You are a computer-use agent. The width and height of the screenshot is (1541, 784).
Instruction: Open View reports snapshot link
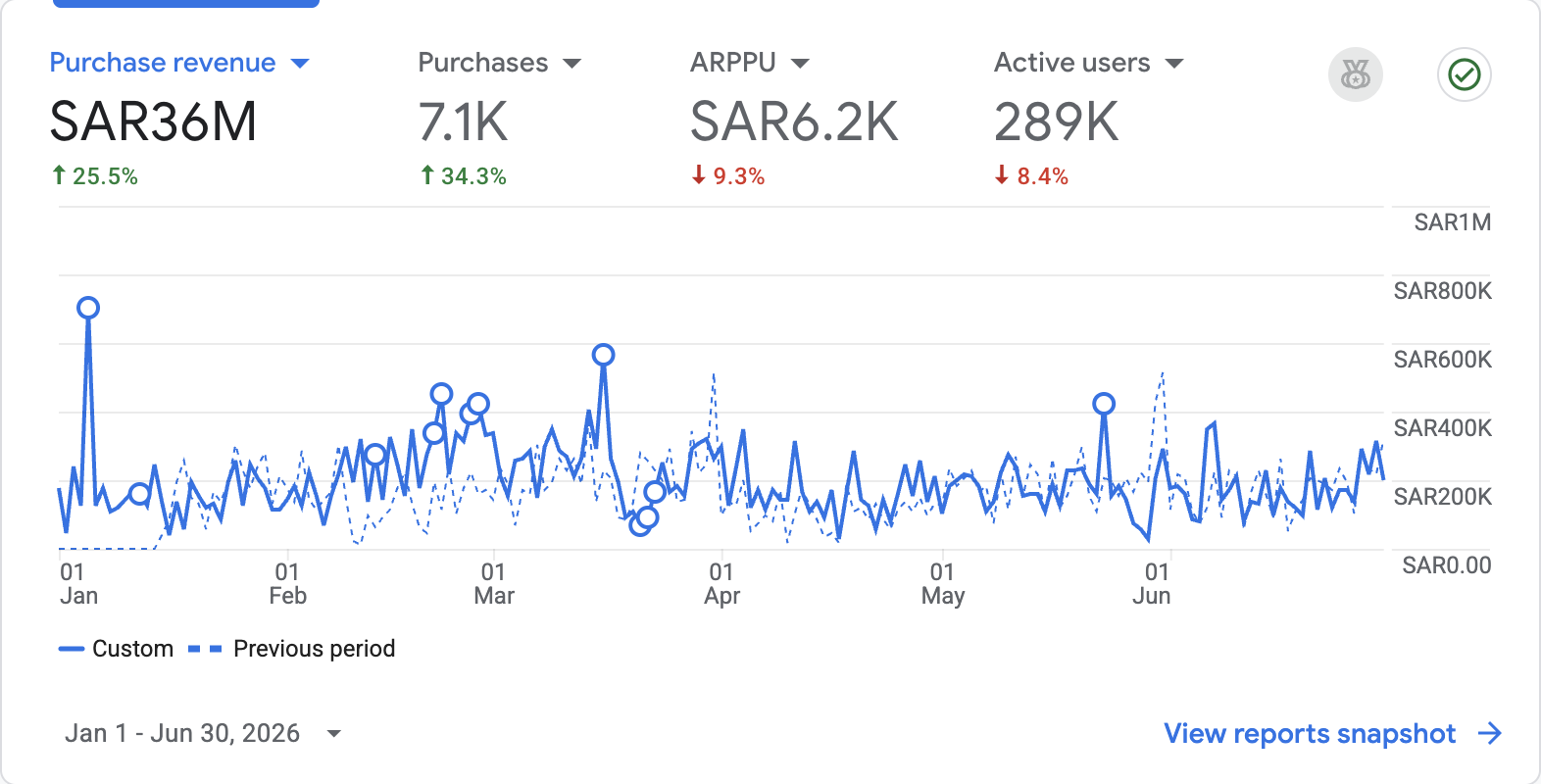[x=1310, y=733]
